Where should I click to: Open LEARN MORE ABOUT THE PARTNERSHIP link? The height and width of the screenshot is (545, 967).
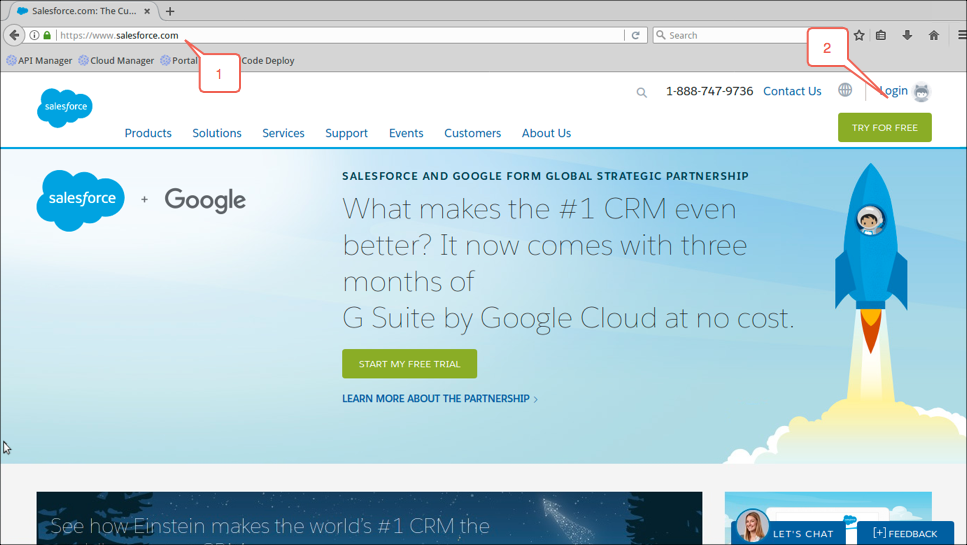pyautogui.click(x=440, y=399)
